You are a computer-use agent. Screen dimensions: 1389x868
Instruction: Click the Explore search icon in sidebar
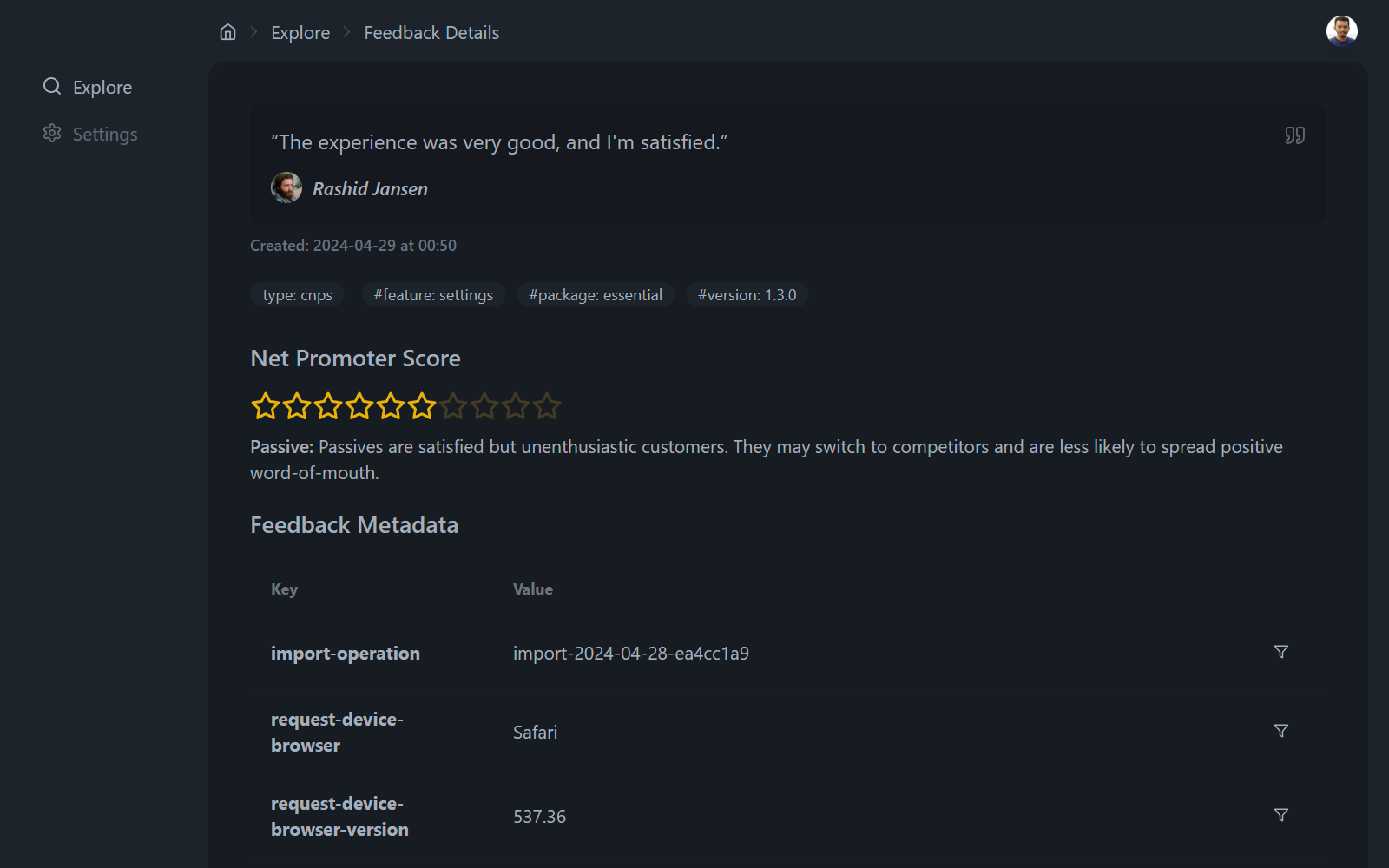[x=52, y=86]
